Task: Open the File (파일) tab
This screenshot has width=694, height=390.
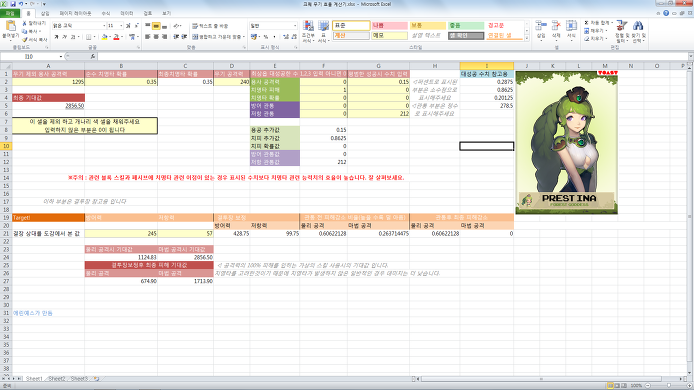Action: pyautogui.click(x=10, y=14)
